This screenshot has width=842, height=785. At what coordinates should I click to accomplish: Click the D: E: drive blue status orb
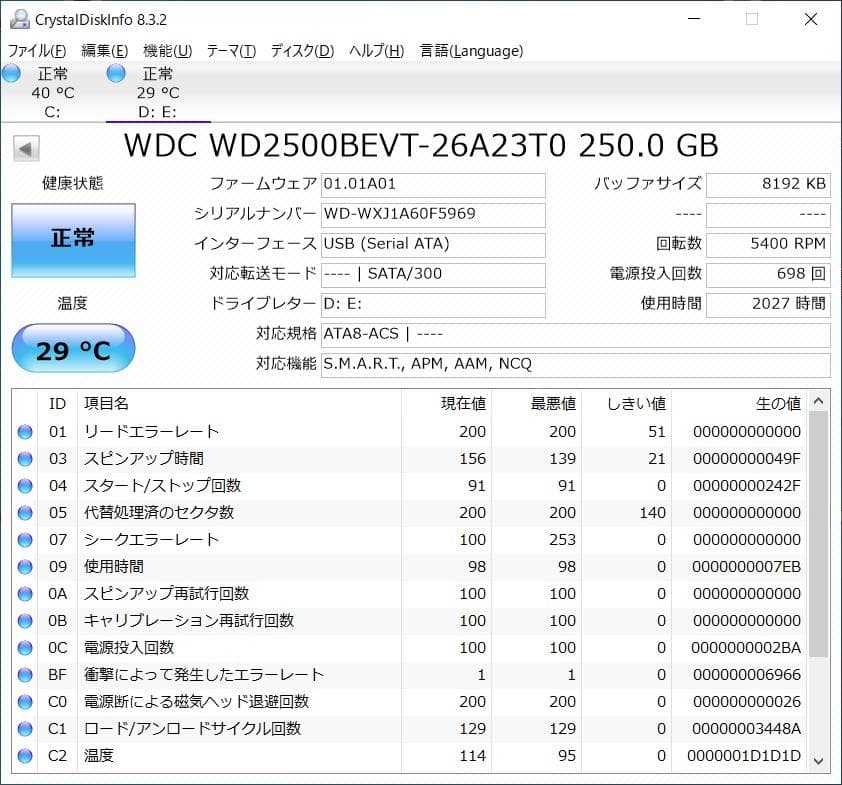coord(116,74)
